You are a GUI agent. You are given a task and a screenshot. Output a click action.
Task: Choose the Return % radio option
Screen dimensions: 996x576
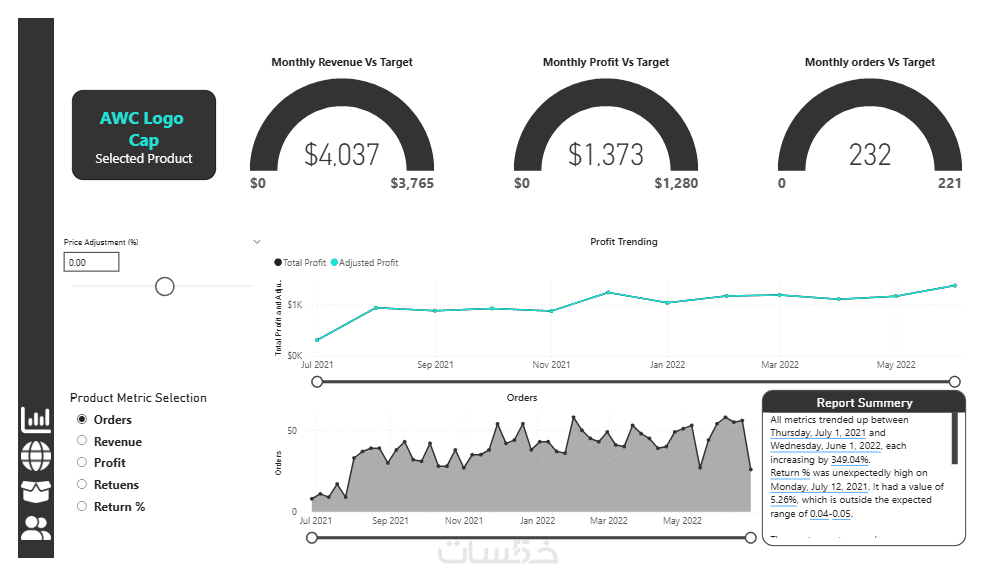(82, 506)
